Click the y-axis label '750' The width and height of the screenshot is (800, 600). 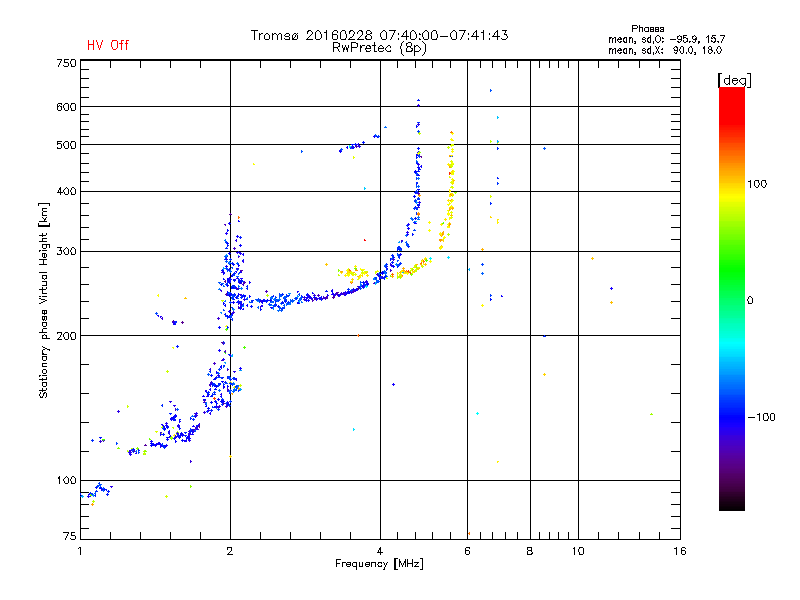click(x=66, y=63)
